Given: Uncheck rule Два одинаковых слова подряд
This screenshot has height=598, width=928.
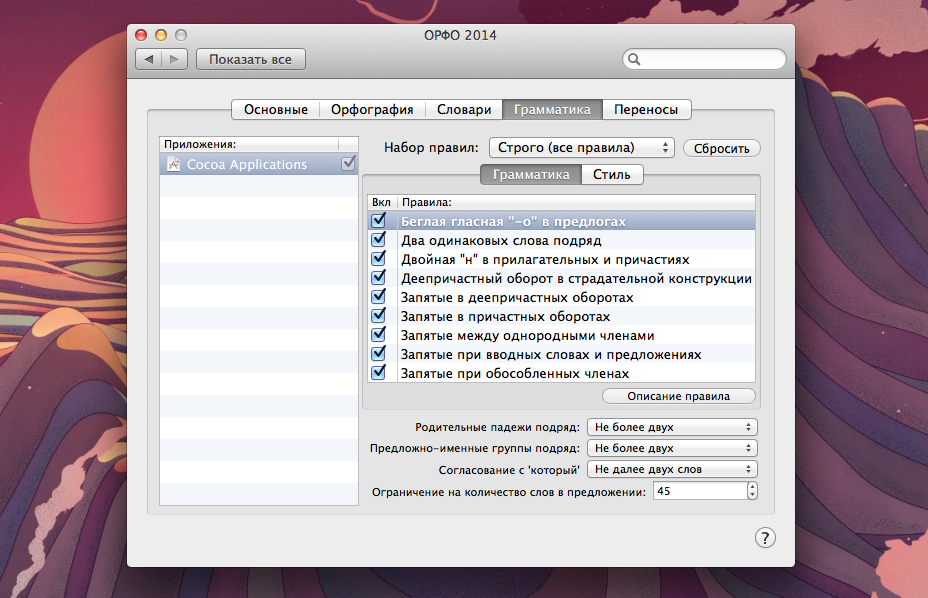Looking at the screenshot, I should 378,240.
